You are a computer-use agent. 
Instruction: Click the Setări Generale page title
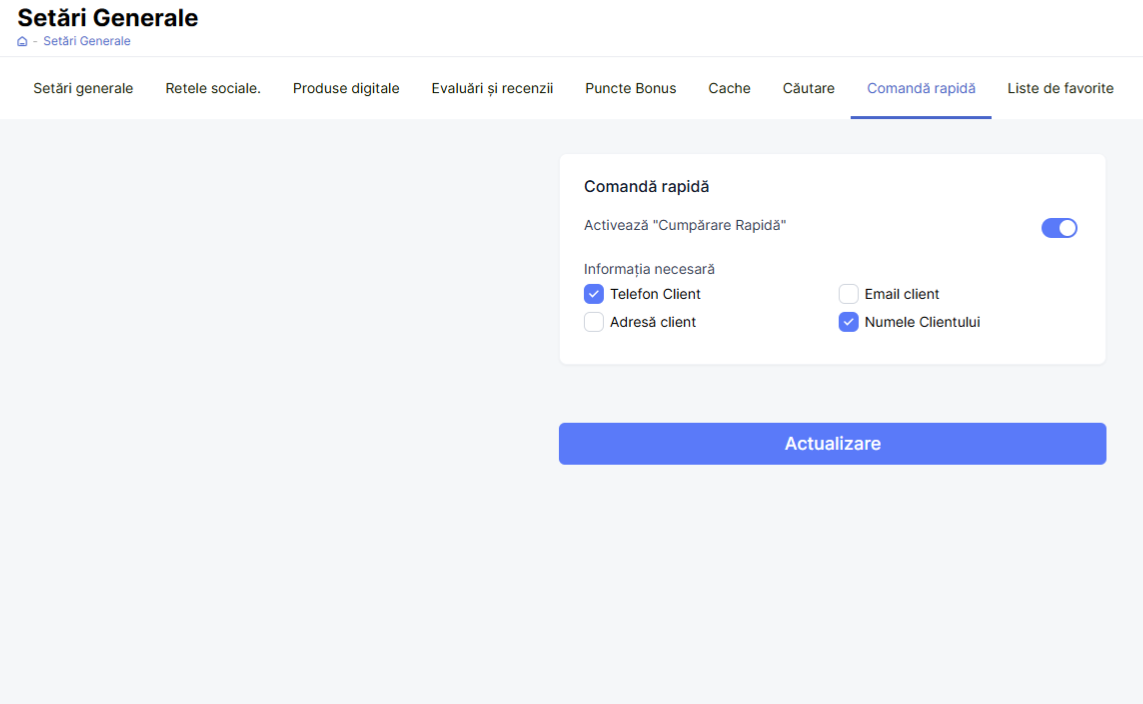(108, 18)
